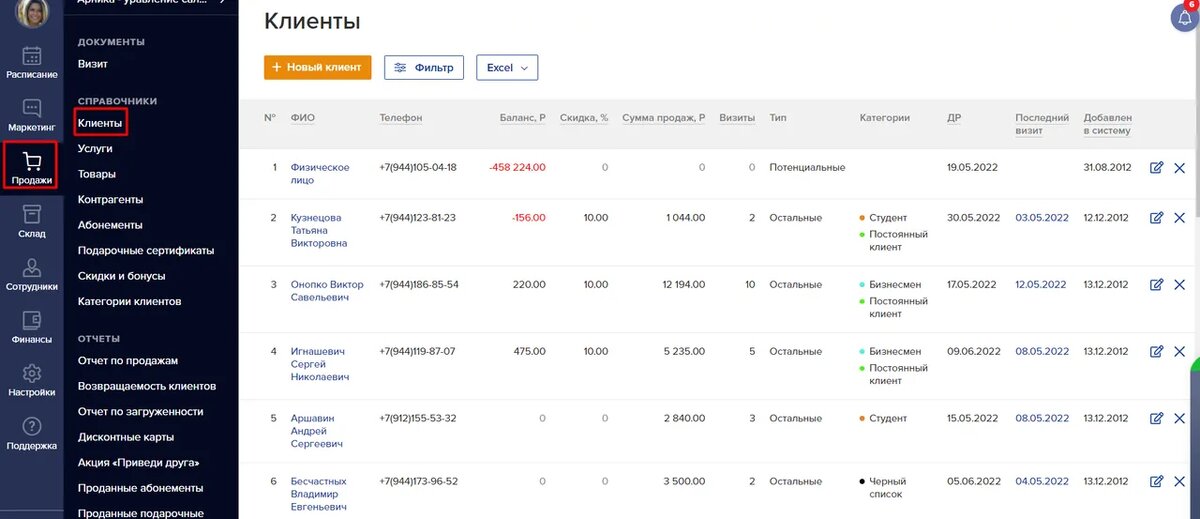Viewport: 1200px width, 519px height.
Task: Open last visit 12.05.2022 link
Action: click(x=1042, y=285)
